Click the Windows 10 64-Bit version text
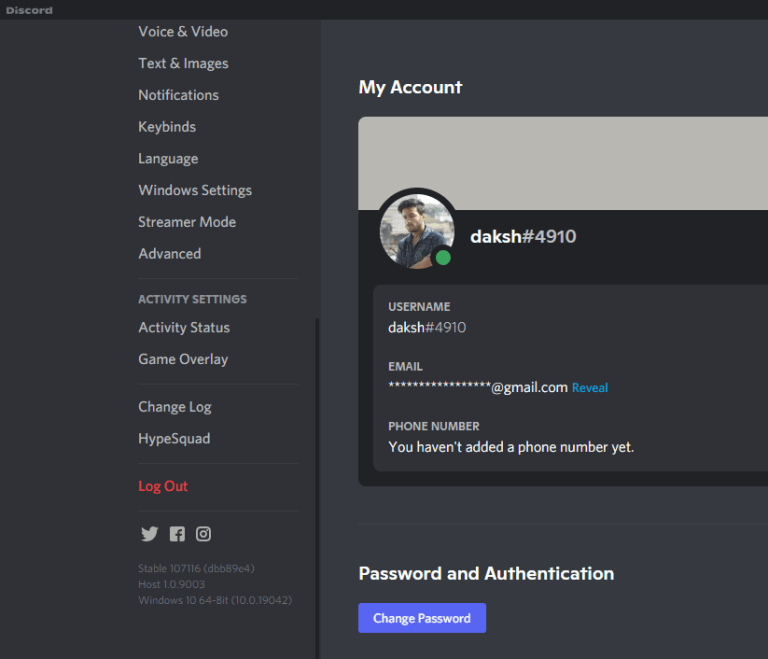 click(x=215, y=600)
